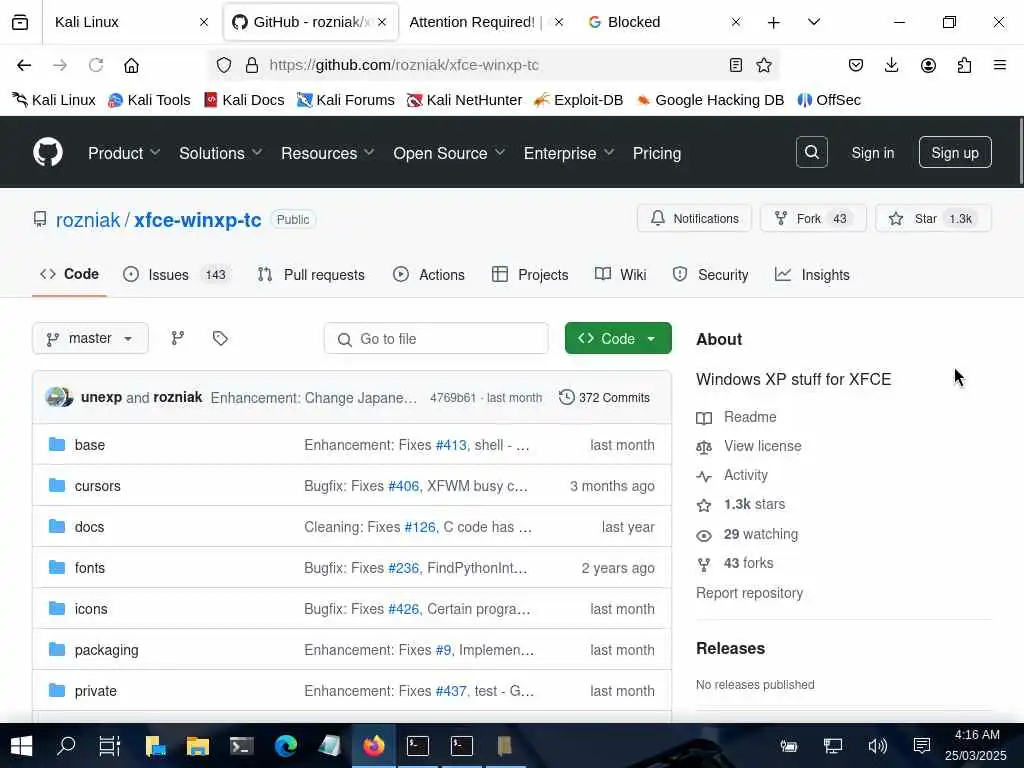The width and height of the screenshot is (1024, 768).
Task: Click the Sign up button
Action: (955, 153)
